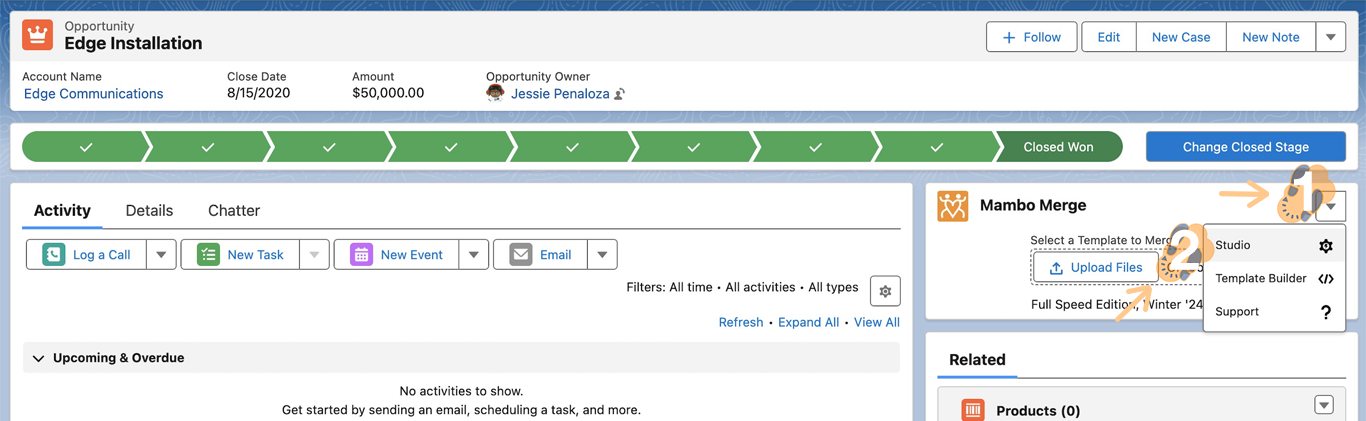The height and width of the screenshot is (421, 1366).
Task: Open the activity filter settings gear
Action: click(885, 291)
